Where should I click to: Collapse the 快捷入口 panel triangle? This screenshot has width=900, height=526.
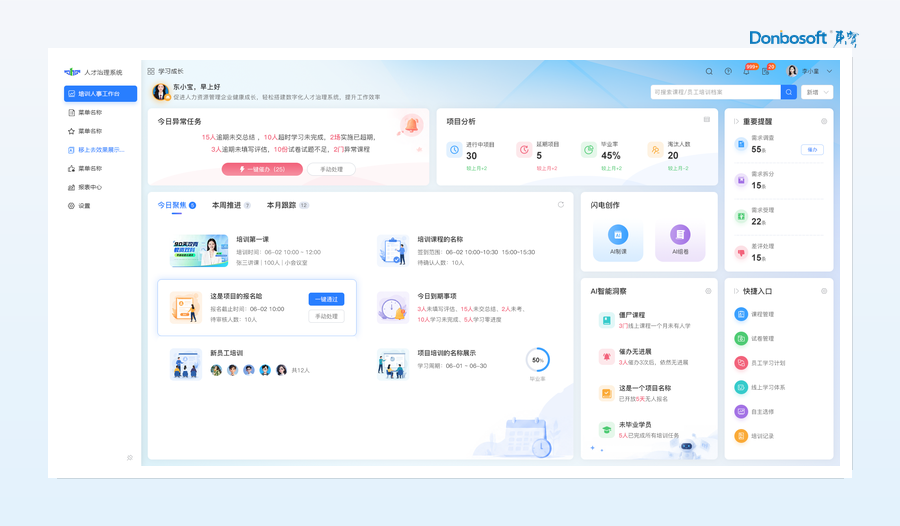[736, 291]
